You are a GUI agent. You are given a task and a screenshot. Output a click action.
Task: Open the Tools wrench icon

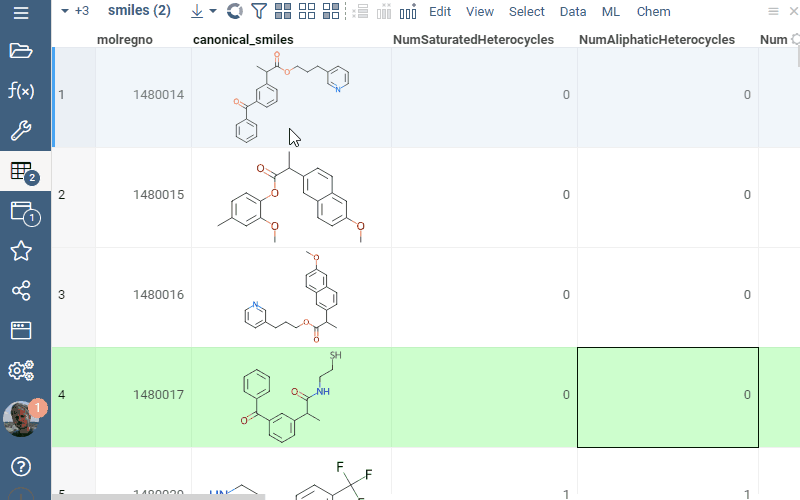(x=21, y=131)
